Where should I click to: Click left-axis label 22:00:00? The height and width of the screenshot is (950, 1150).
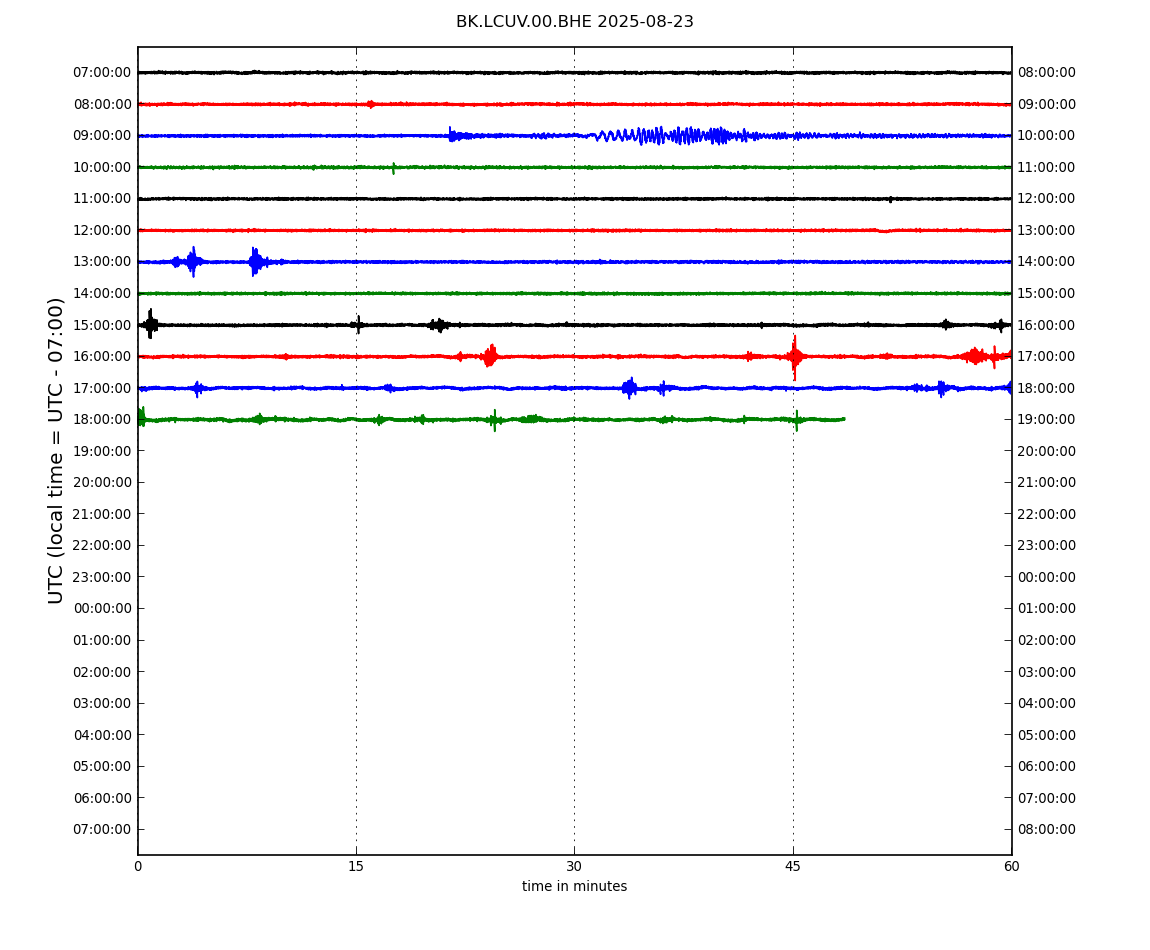coord(102,546)
